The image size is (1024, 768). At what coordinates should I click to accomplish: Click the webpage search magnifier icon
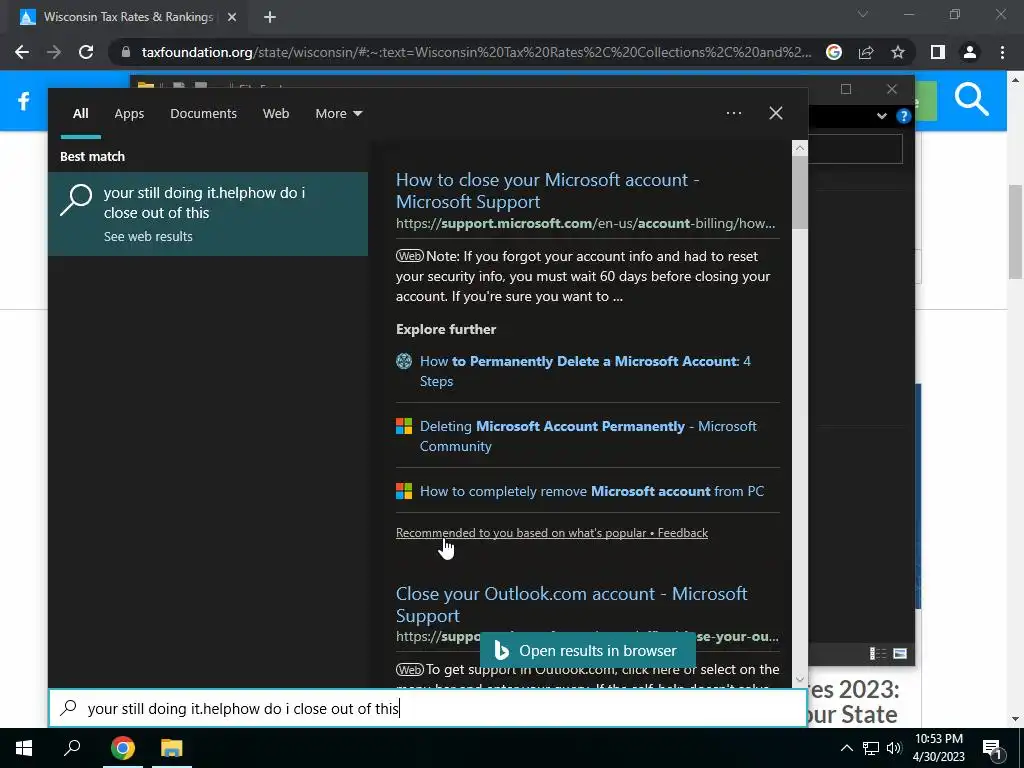(971, 100)
